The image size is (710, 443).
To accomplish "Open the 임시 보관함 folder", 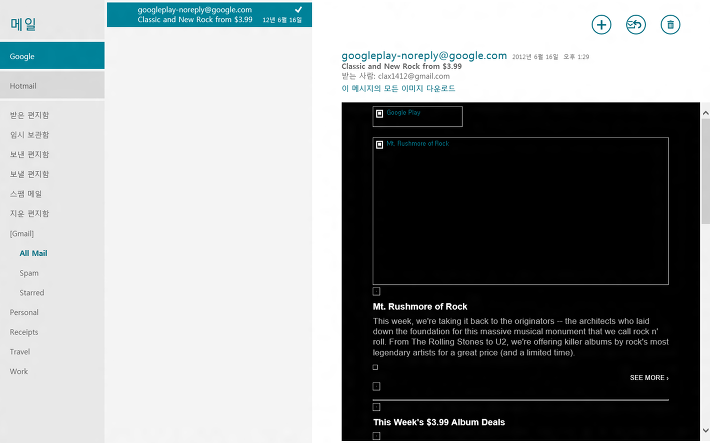I will point(29,135).
